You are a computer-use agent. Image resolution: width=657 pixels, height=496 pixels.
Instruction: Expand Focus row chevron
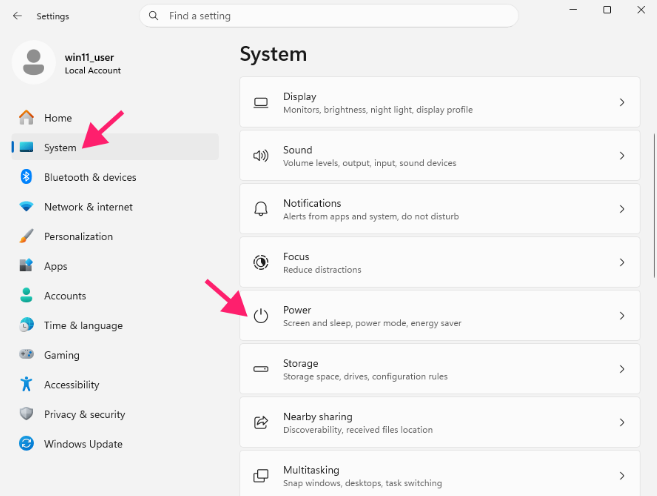click(622, 262)
